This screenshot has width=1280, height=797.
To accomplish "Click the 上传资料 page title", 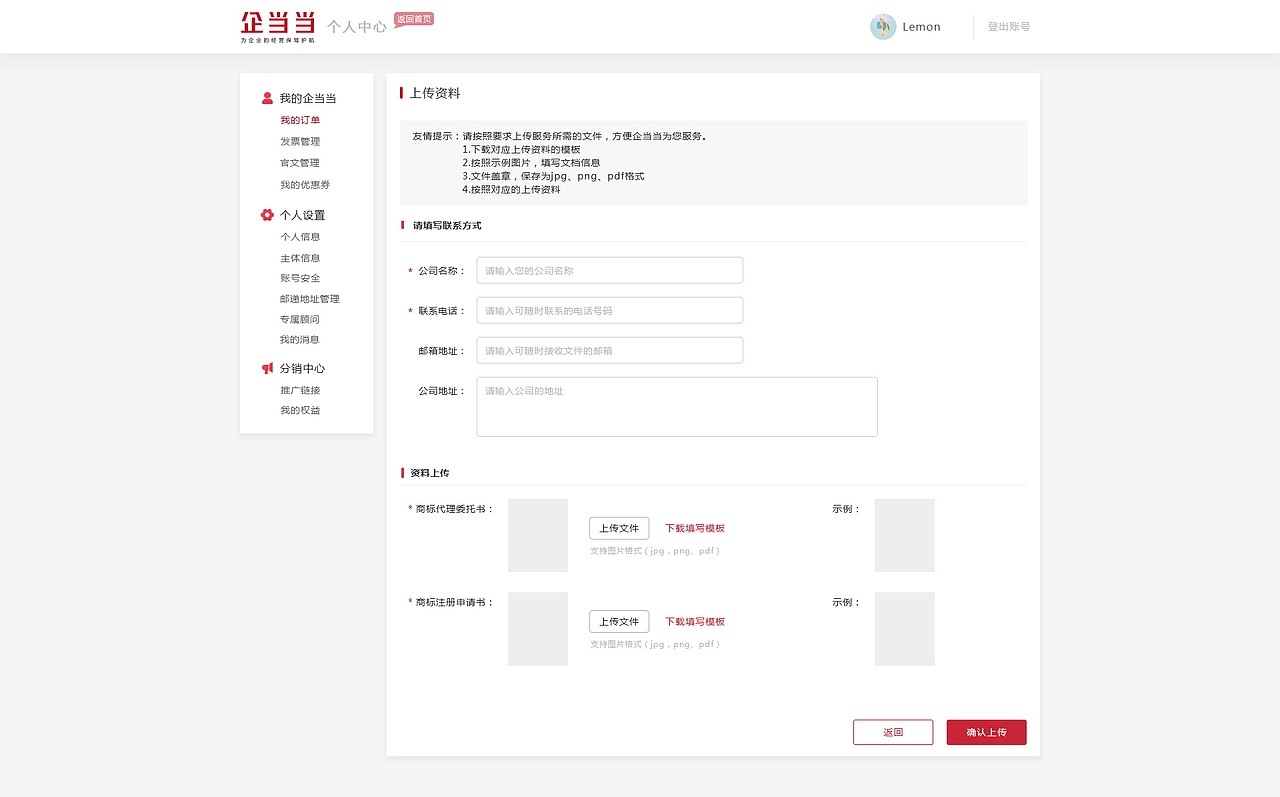I will pos(435,93).
